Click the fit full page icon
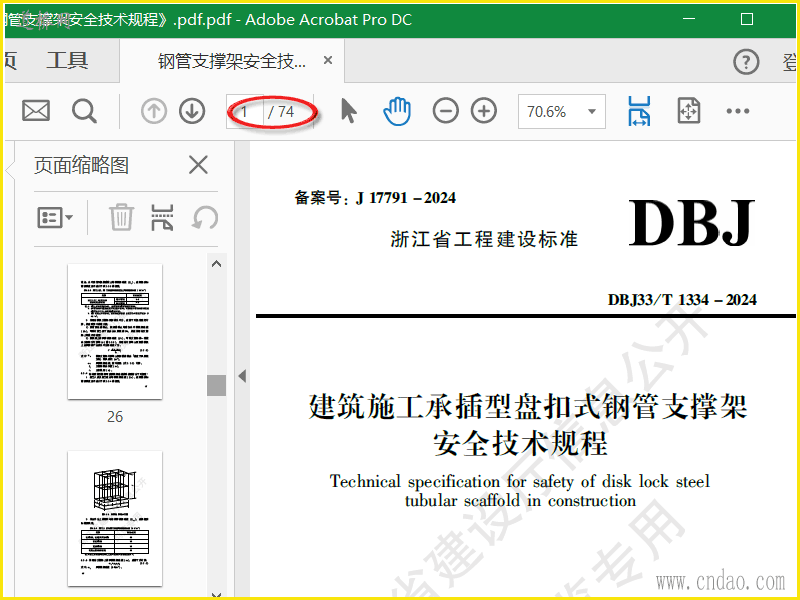The width and height of the screenshot is (800, 600). [689, 111]
